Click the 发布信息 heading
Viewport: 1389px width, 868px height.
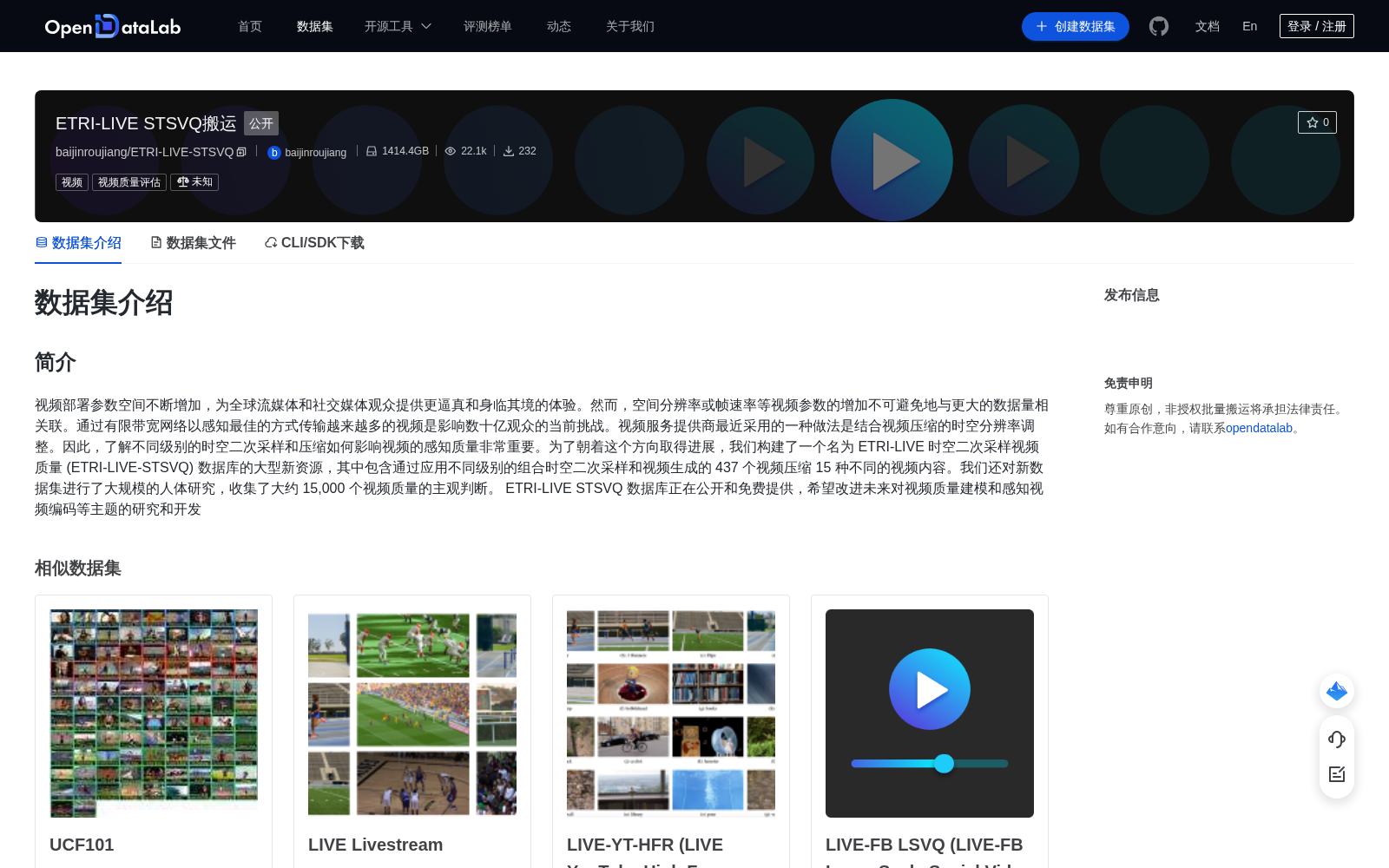coord(1132,295)
